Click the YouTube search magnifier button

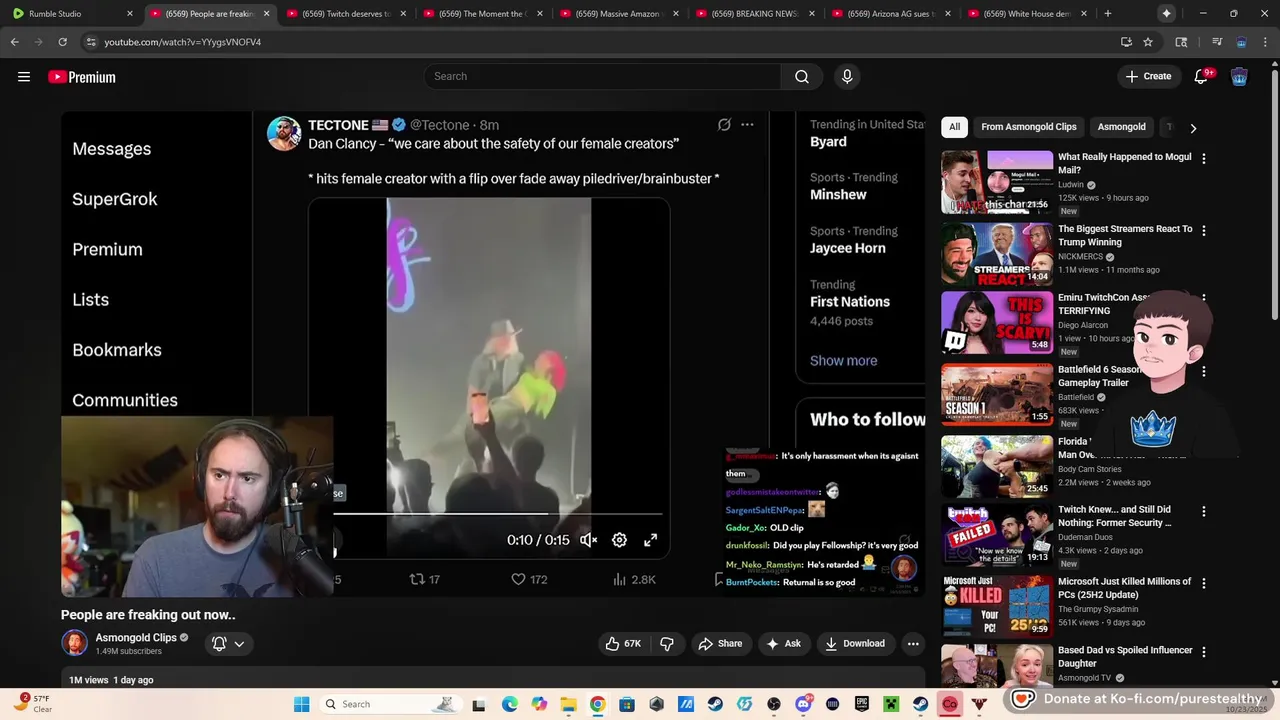(x=802, y=77)
